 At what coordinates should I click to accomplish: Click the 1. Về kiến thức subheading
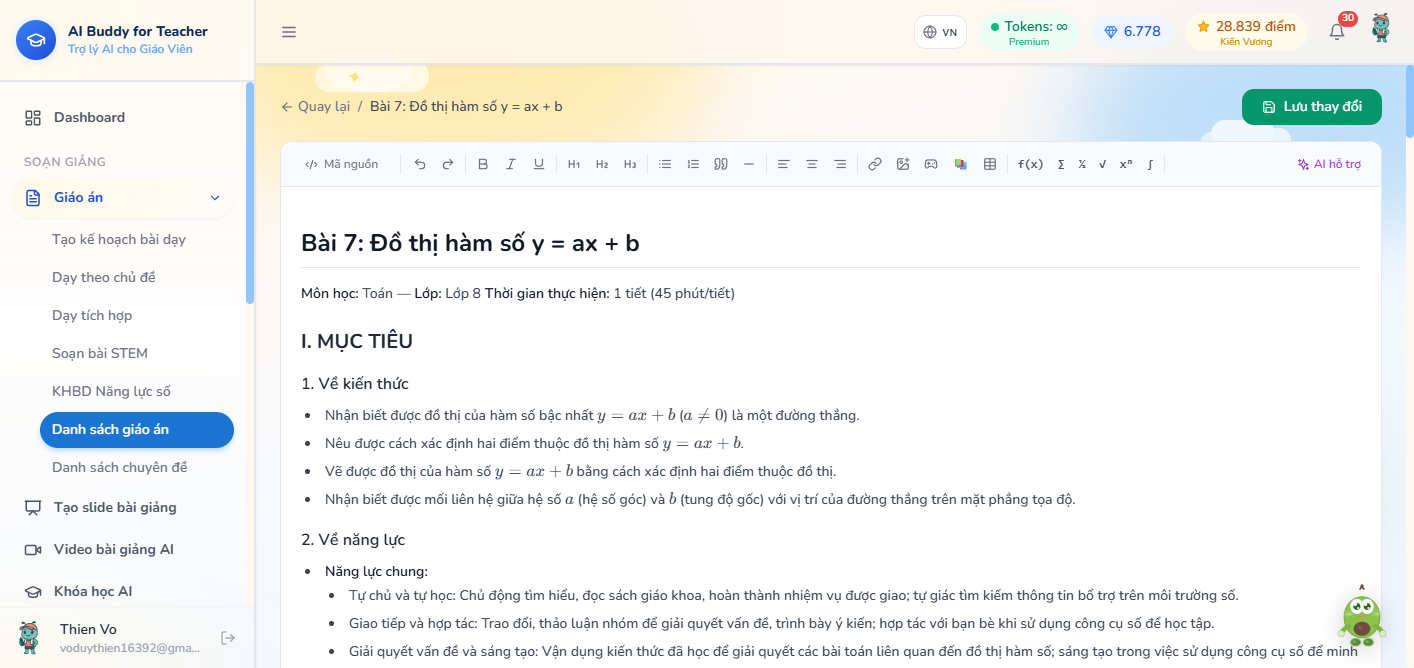355,384
